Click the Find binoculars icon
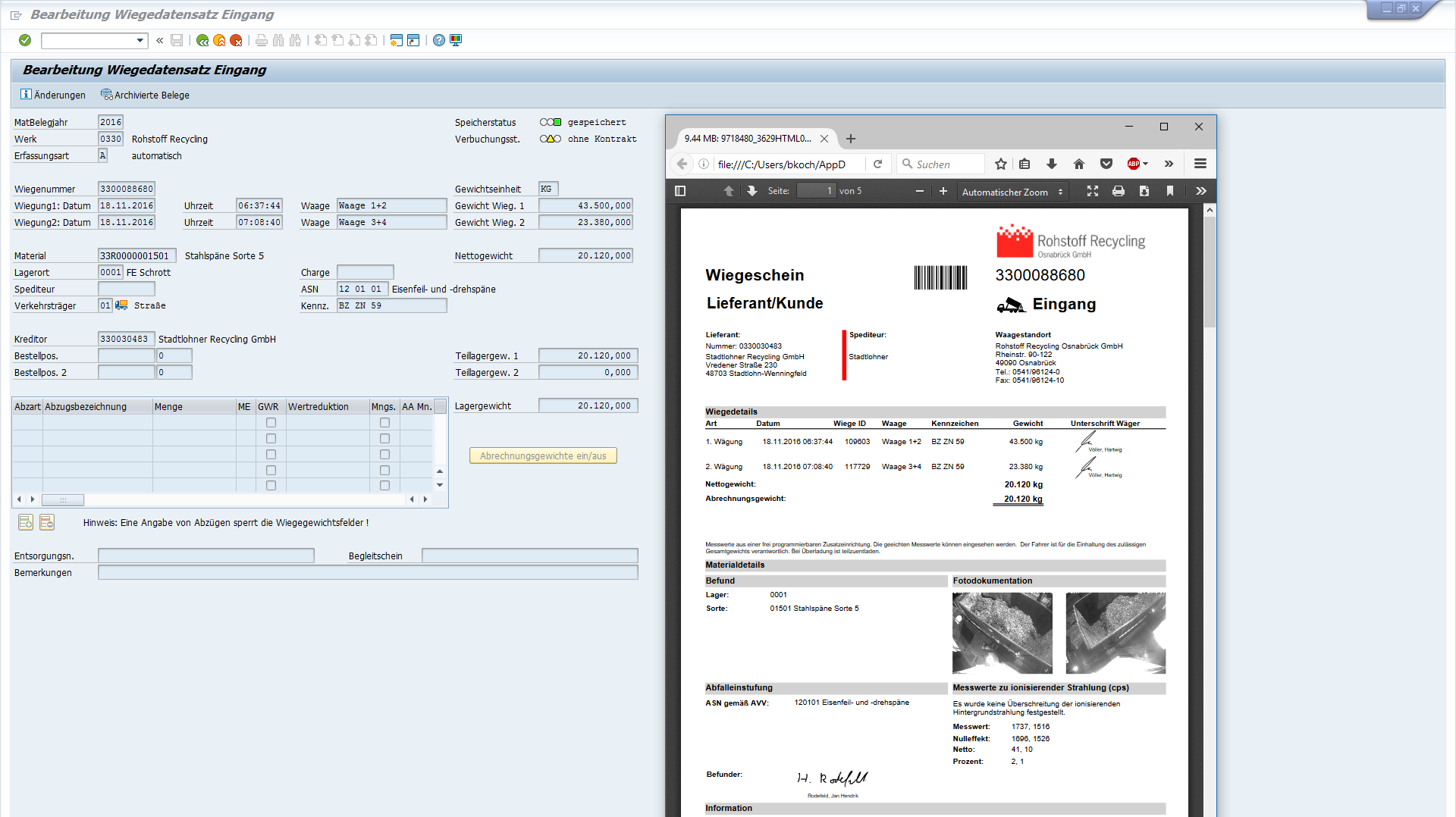1456x817 pixels. pyautogui.click(x=278, y=40)
